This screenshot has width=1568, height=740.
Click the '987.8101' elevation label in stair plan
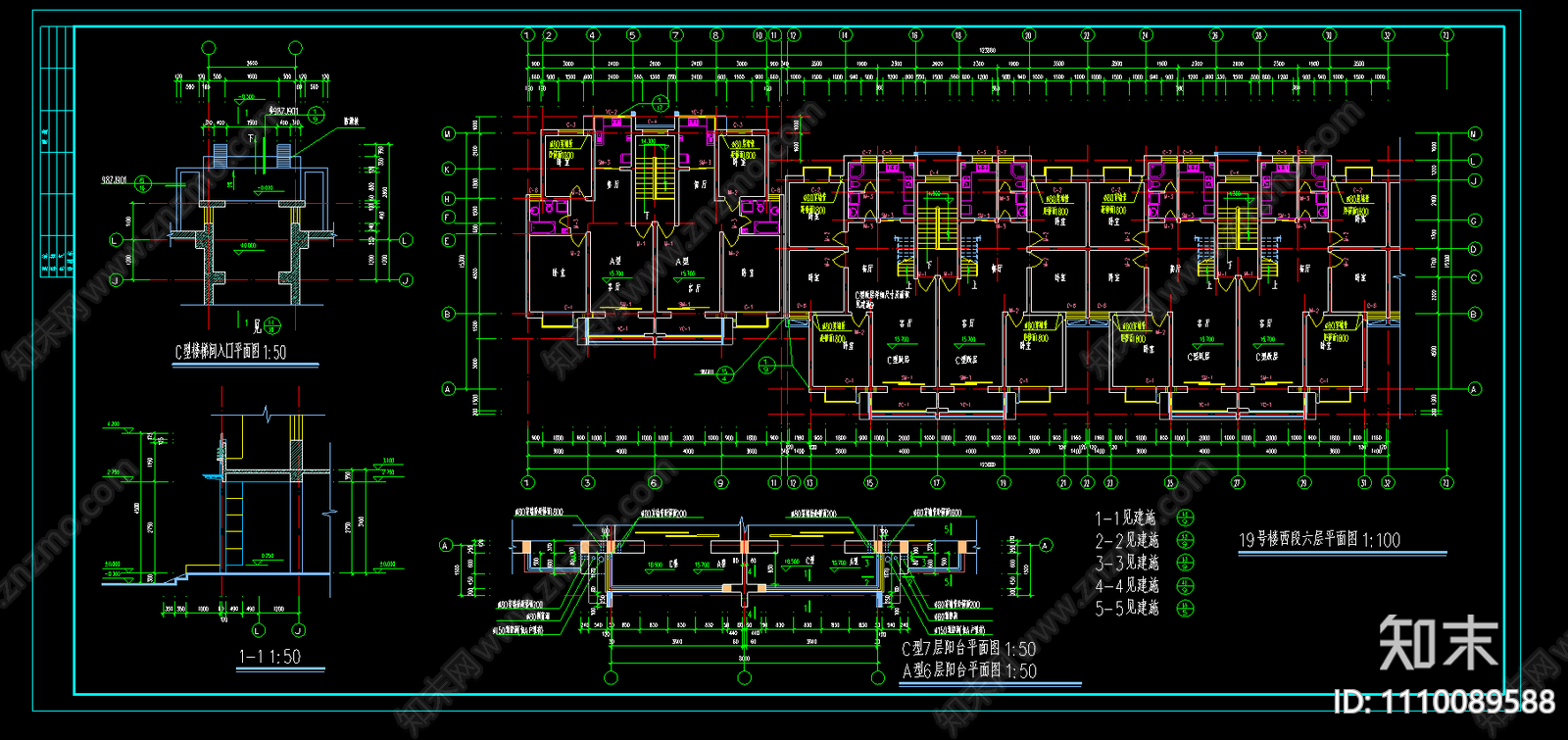point(115,180)
